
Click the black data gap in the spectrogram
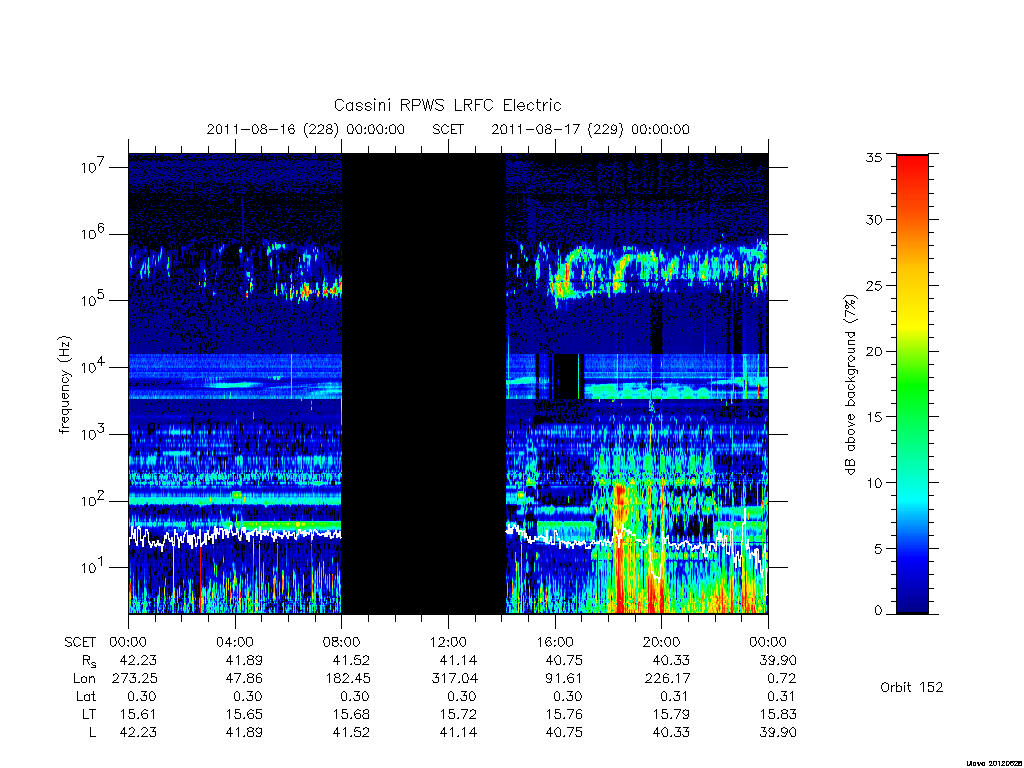tap(423, 384)
